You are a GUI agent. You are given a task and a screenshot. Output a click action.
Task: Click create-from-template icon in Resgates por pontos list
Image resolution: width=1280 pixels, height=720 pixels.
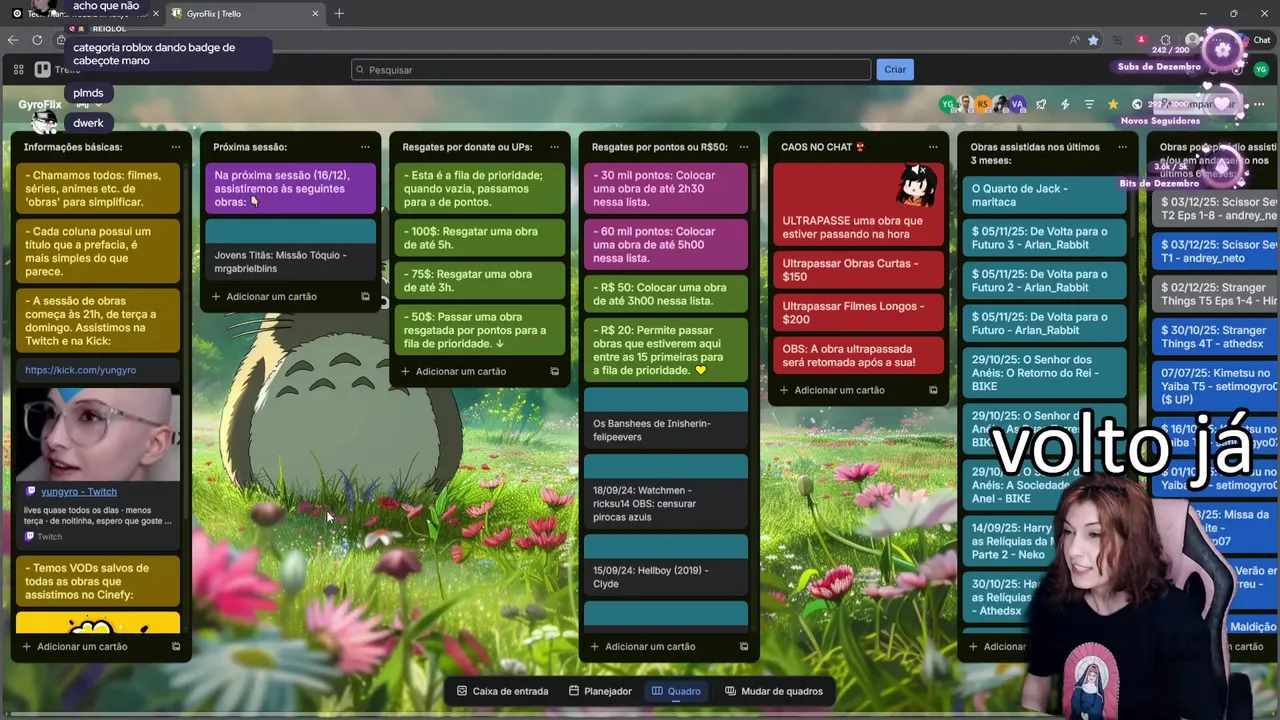click(743, 646)
